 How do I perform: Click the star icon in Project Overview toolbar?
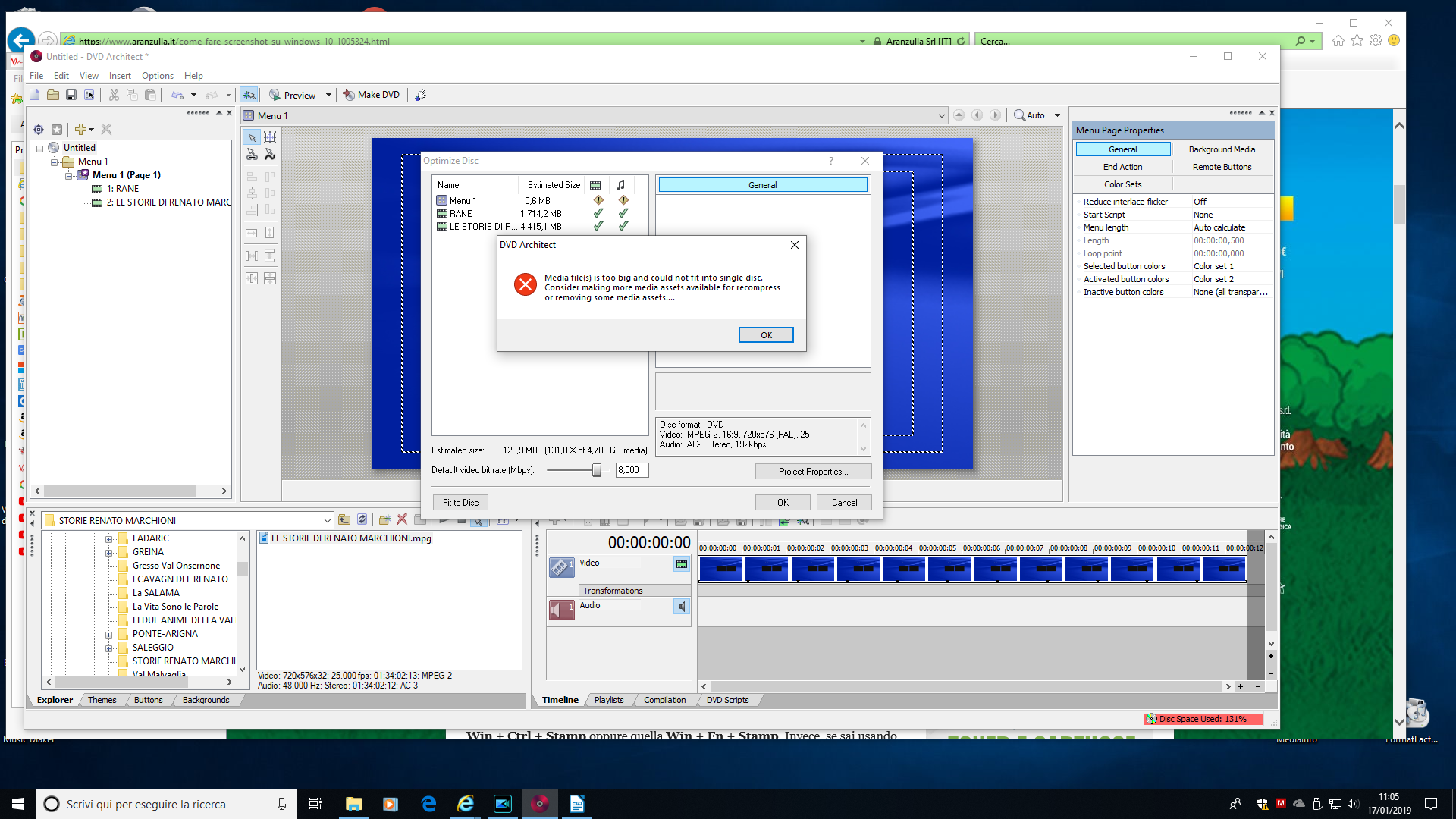coord(57,130)
